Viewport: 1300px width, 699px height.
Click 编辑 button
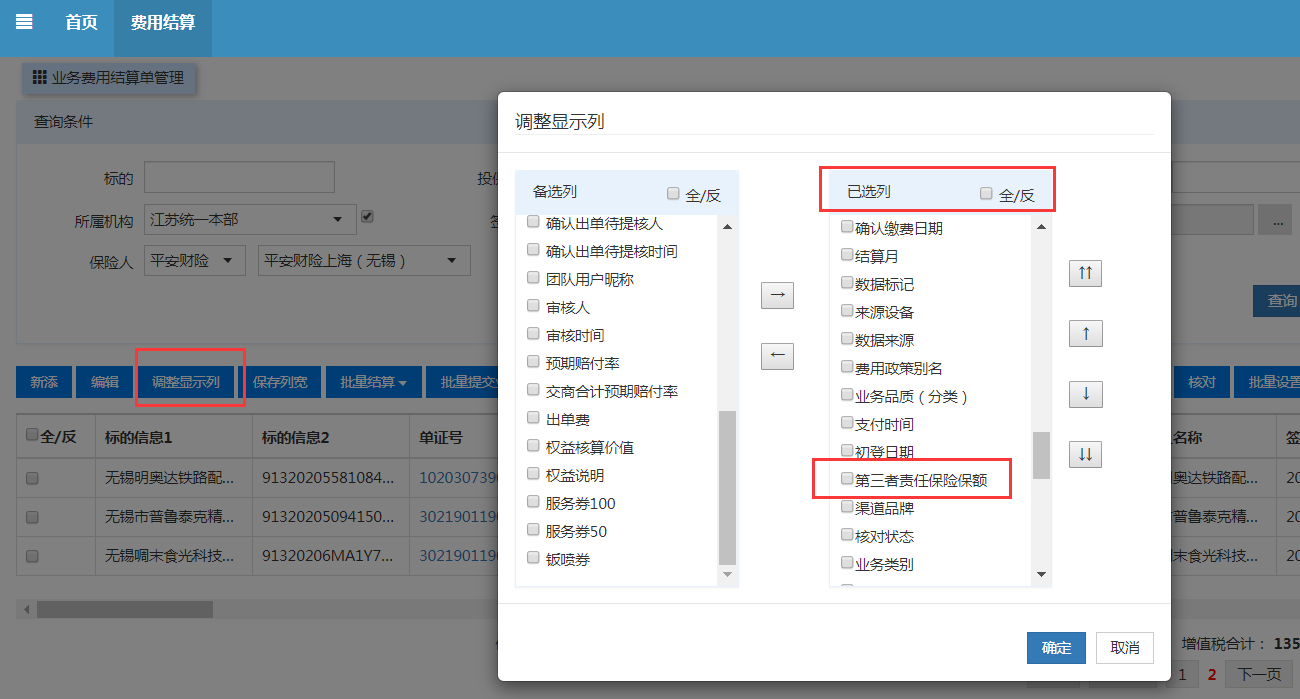tap(105, 382)
